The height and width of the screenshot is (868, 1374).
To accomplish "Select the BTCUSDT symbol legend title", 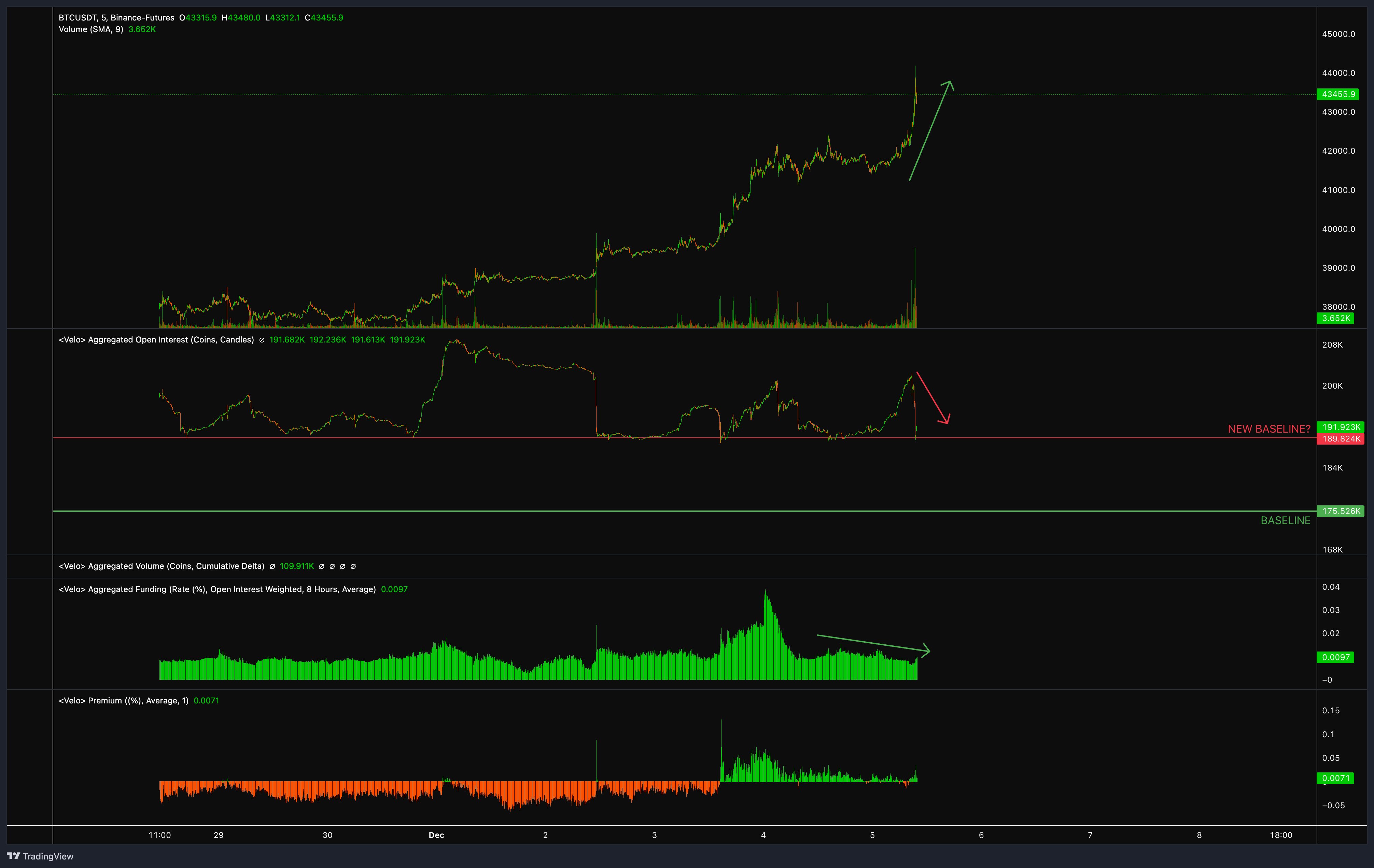I will (116, 18).
